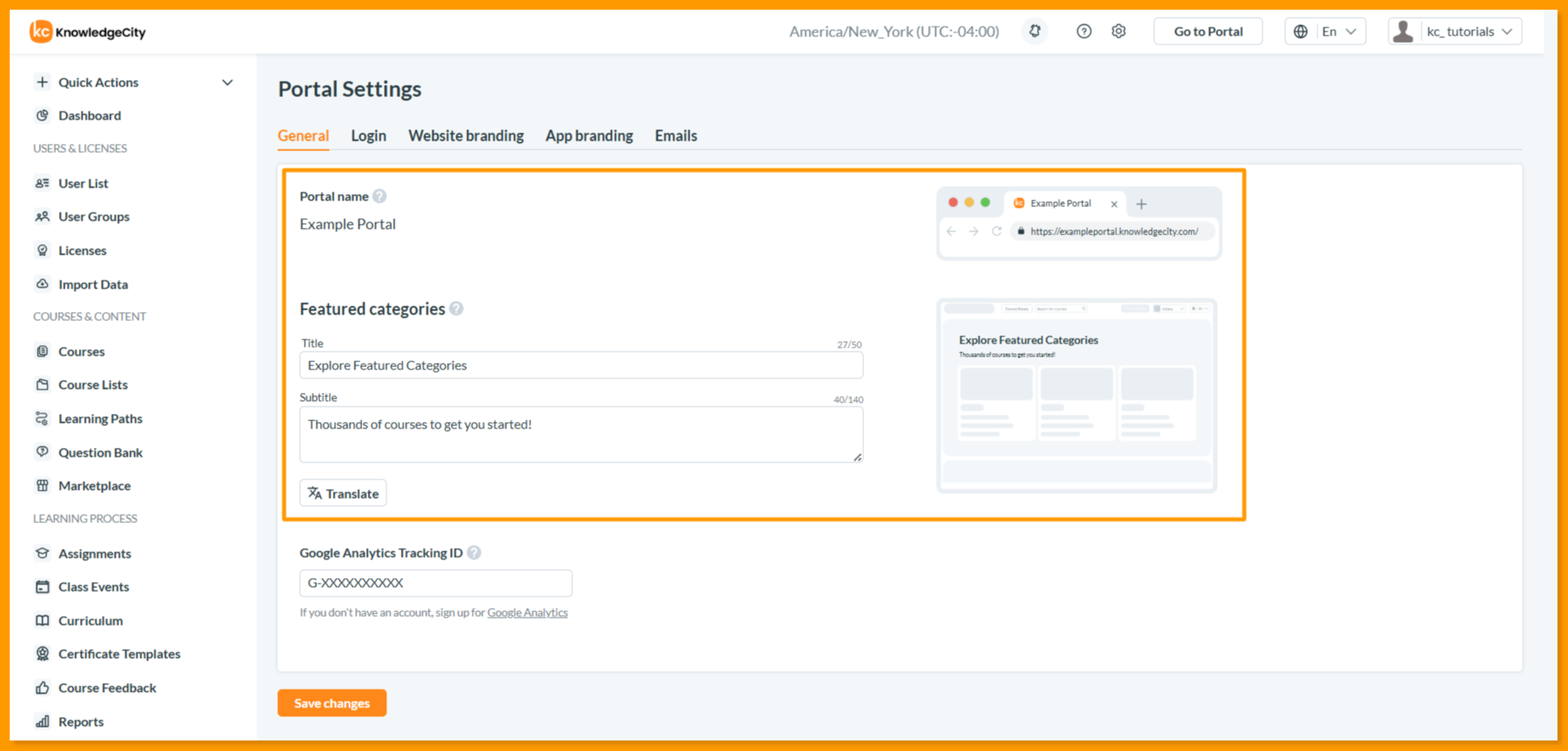Viewport: 1568px width, 751px height.
Task: Open Class Events in the sidebar
Action: tap(93, 587)
